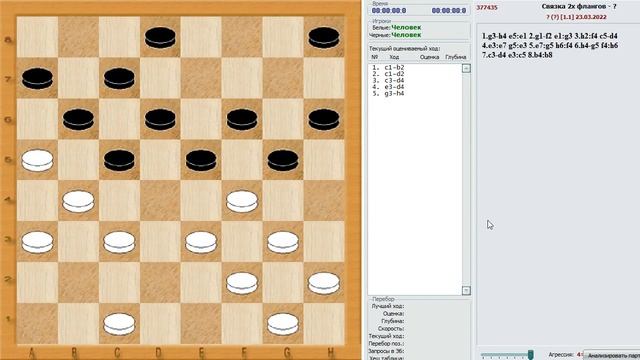Screen dimensions: 640x360
Task: Pick the white checker on e3
Action: (201, 242)
